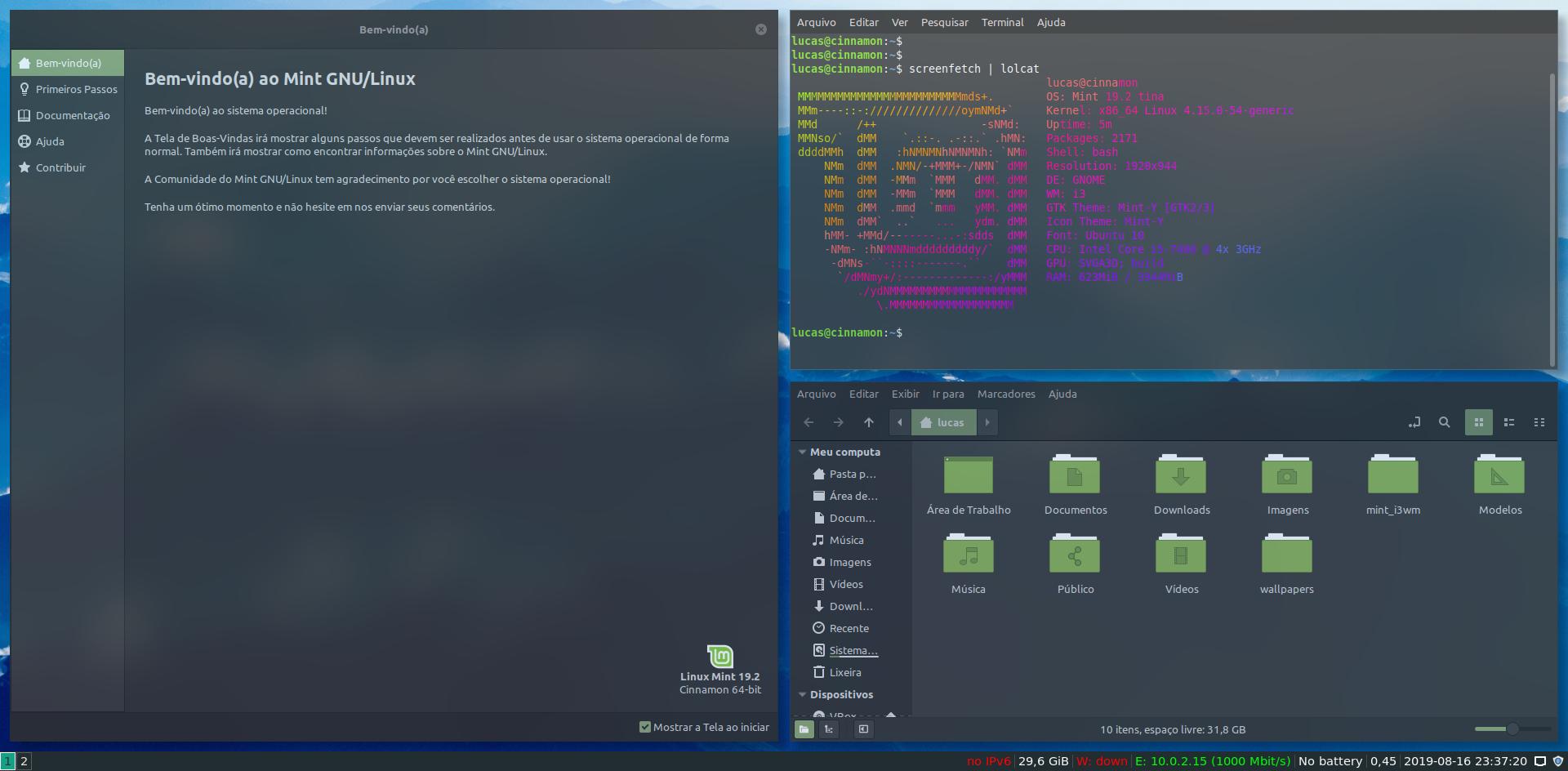This screenshot has width=1568, height=771.
Task: Open Sistema de arquivos in the sidebar
Action: 850,650
